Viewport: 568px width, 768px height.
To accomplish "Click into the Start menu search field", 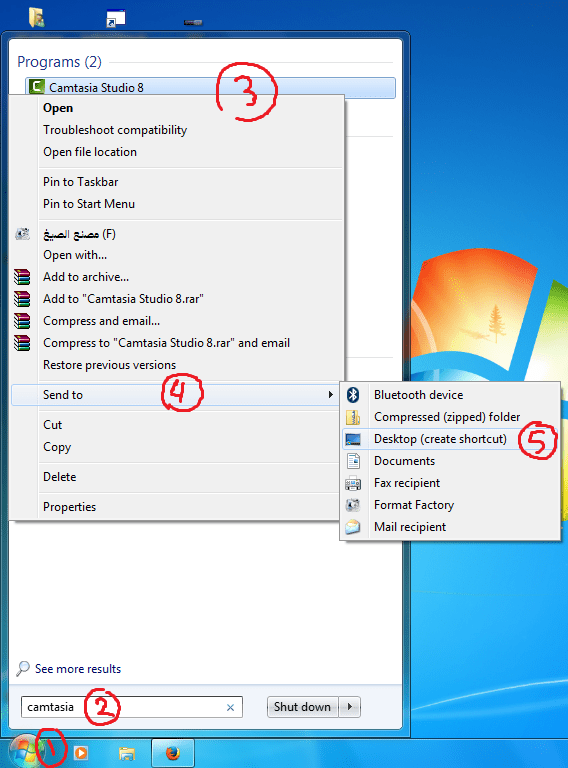I will click(132, 707).
